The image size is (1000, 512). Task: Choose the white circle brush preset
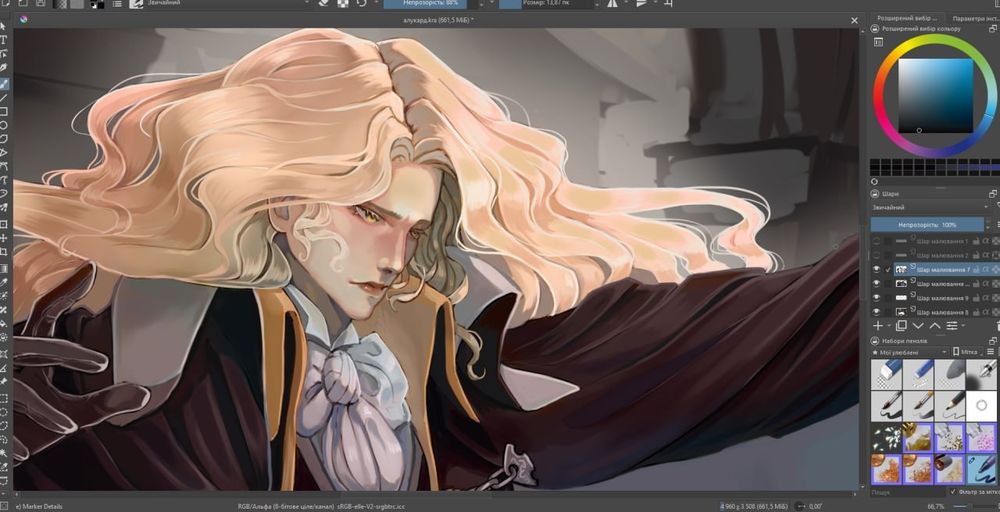click(982, 406)
